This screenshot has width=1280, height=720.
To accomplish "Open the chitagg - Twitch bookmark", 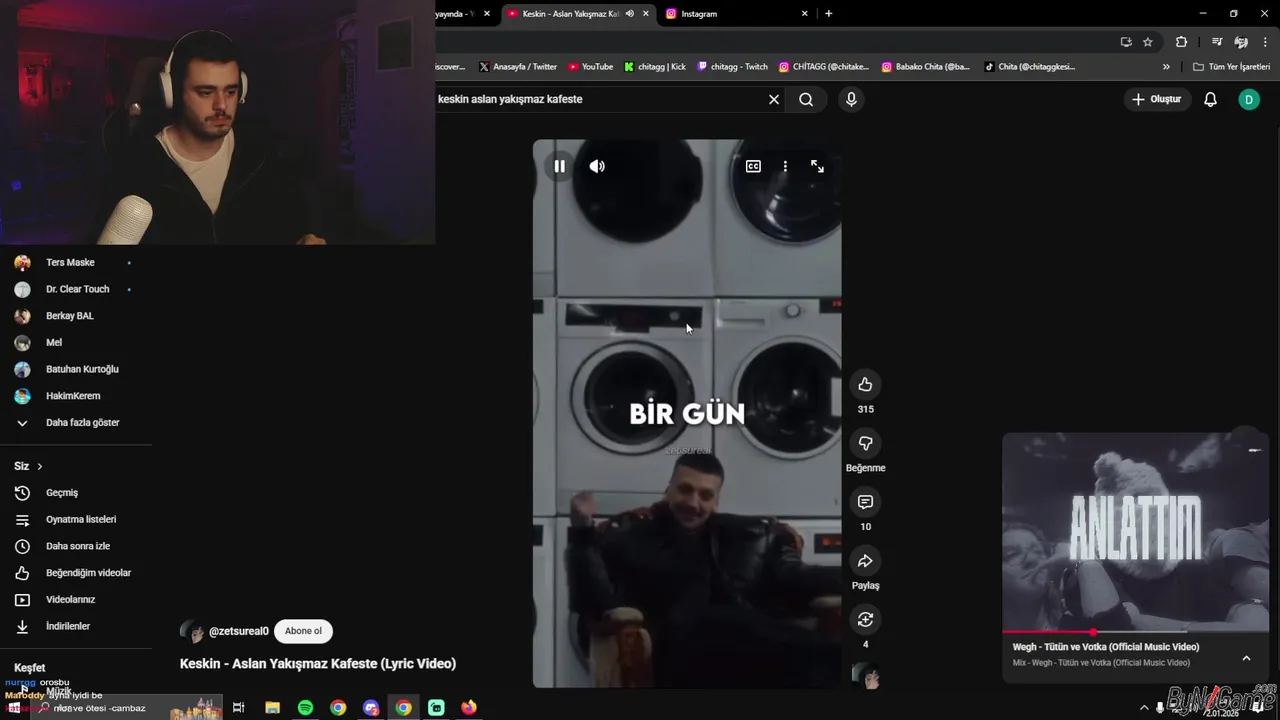I will (x=733, y=67).
